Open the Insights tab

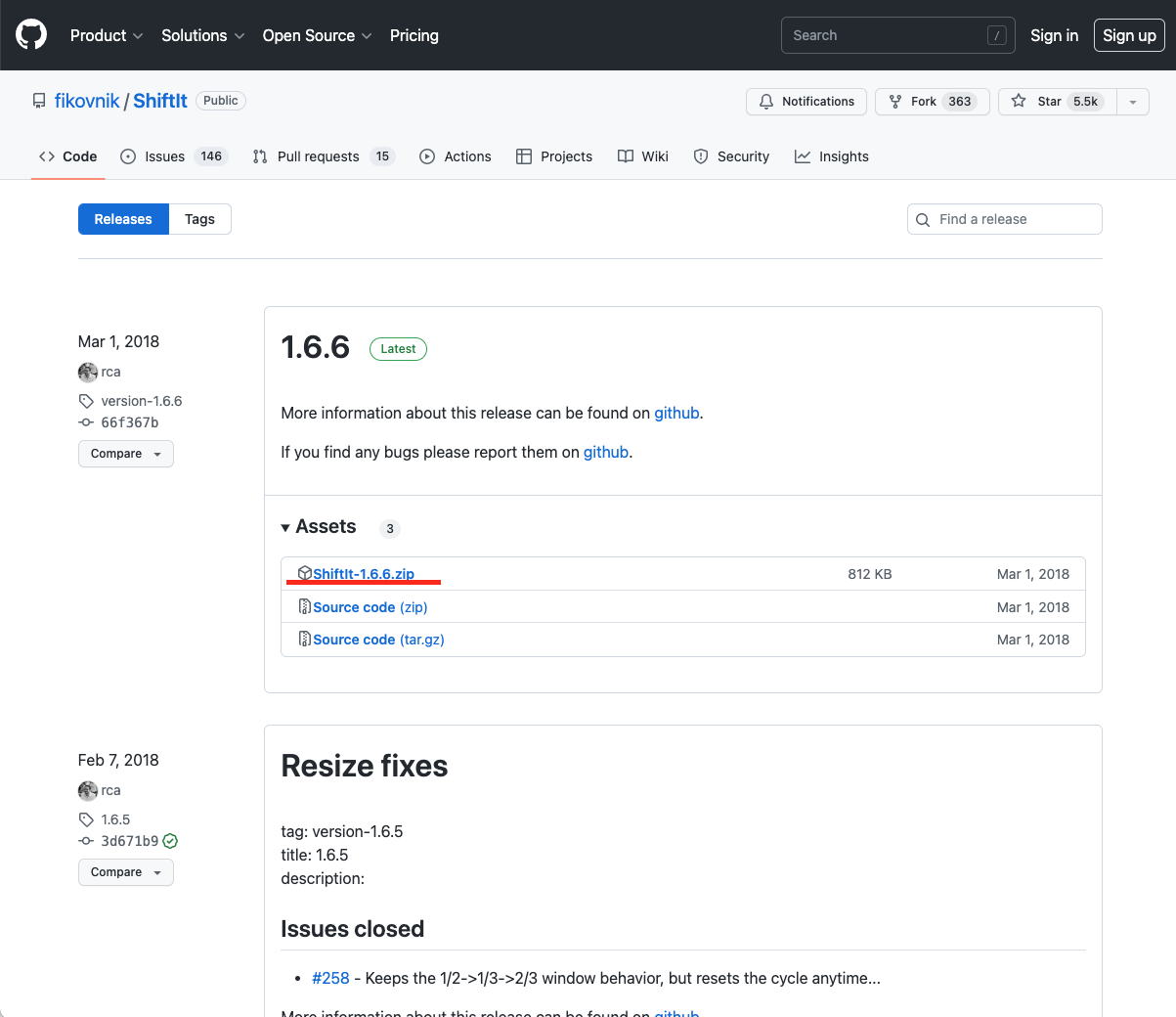pos(832,156)
